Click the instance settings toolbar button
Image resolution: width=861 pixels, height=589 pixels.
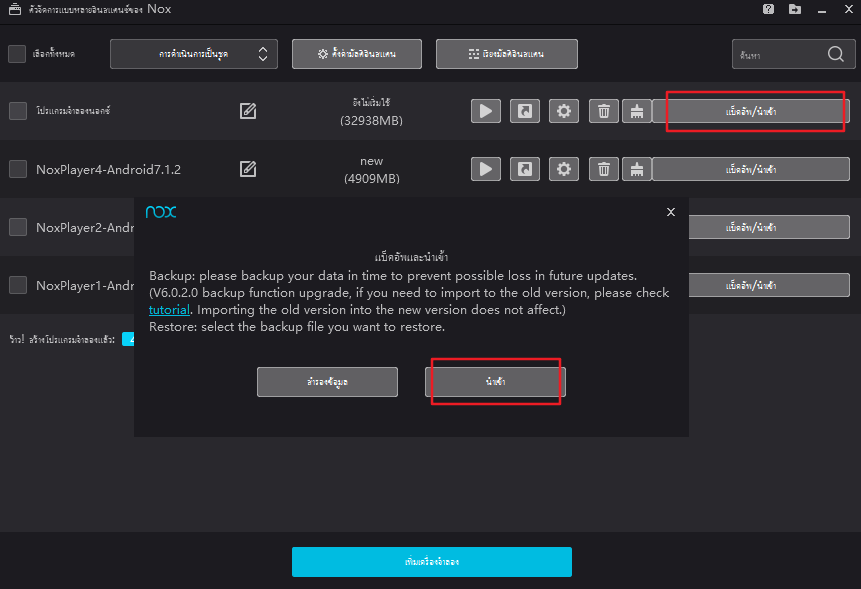click(x=355, y=54)
